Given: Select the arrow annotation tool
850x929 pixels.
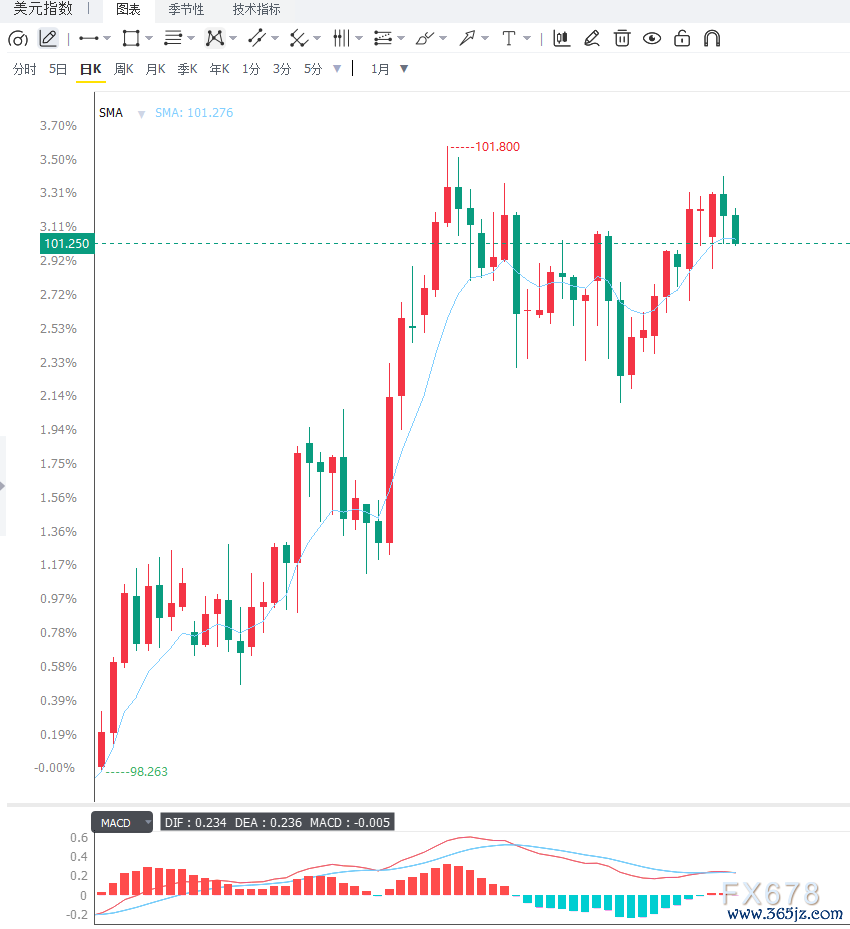Looking at the screenshot, I should 467,39.
